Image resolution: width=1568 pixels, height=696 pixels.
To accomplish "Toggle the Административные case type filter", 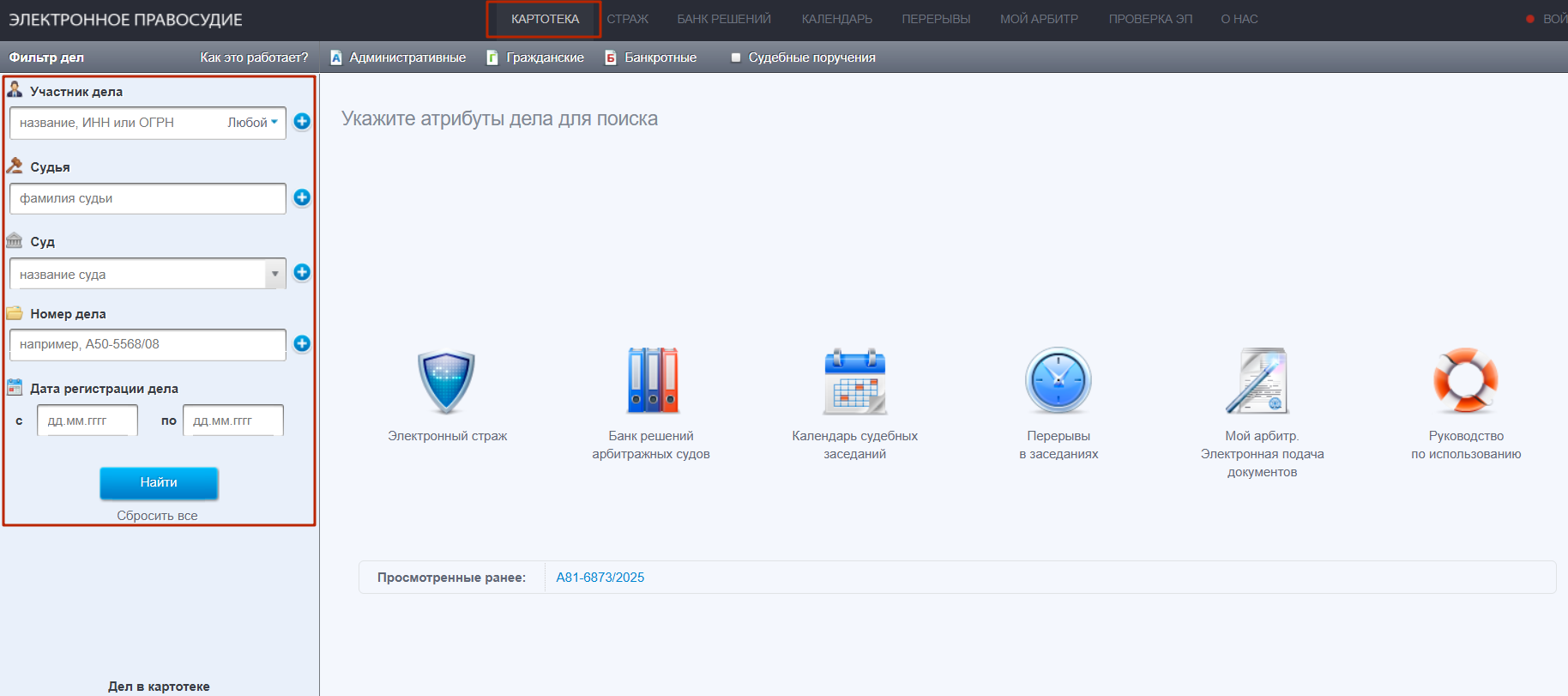I will (398, 57).
